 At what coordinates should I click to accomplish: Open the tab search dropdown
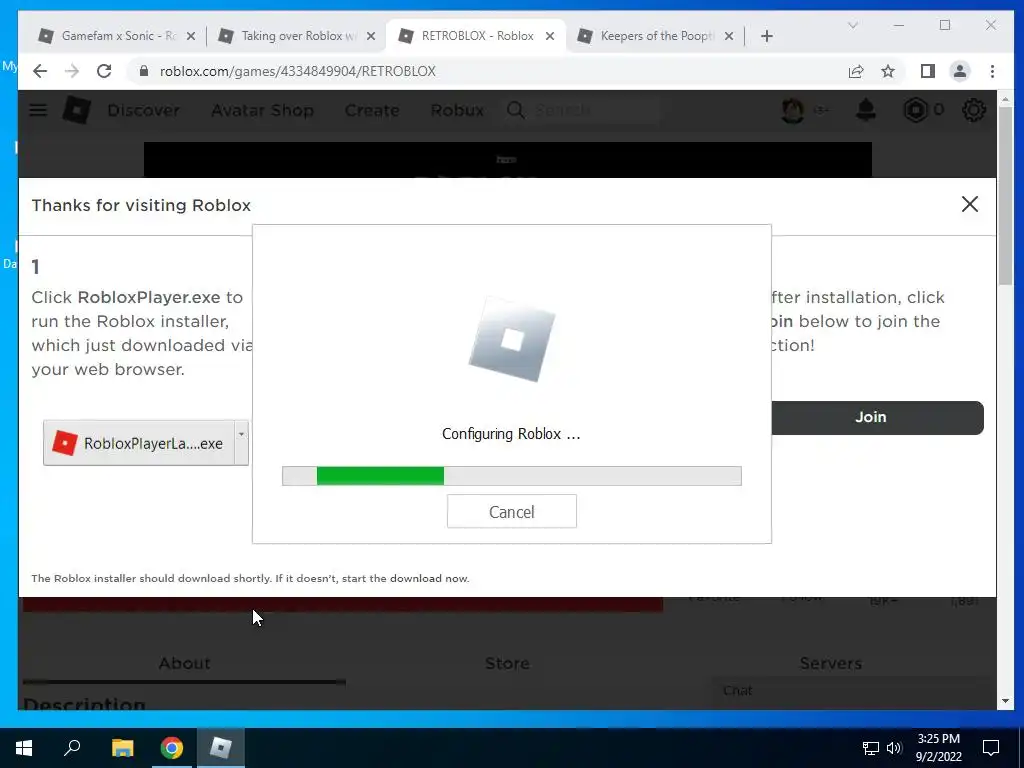[852, 25]
